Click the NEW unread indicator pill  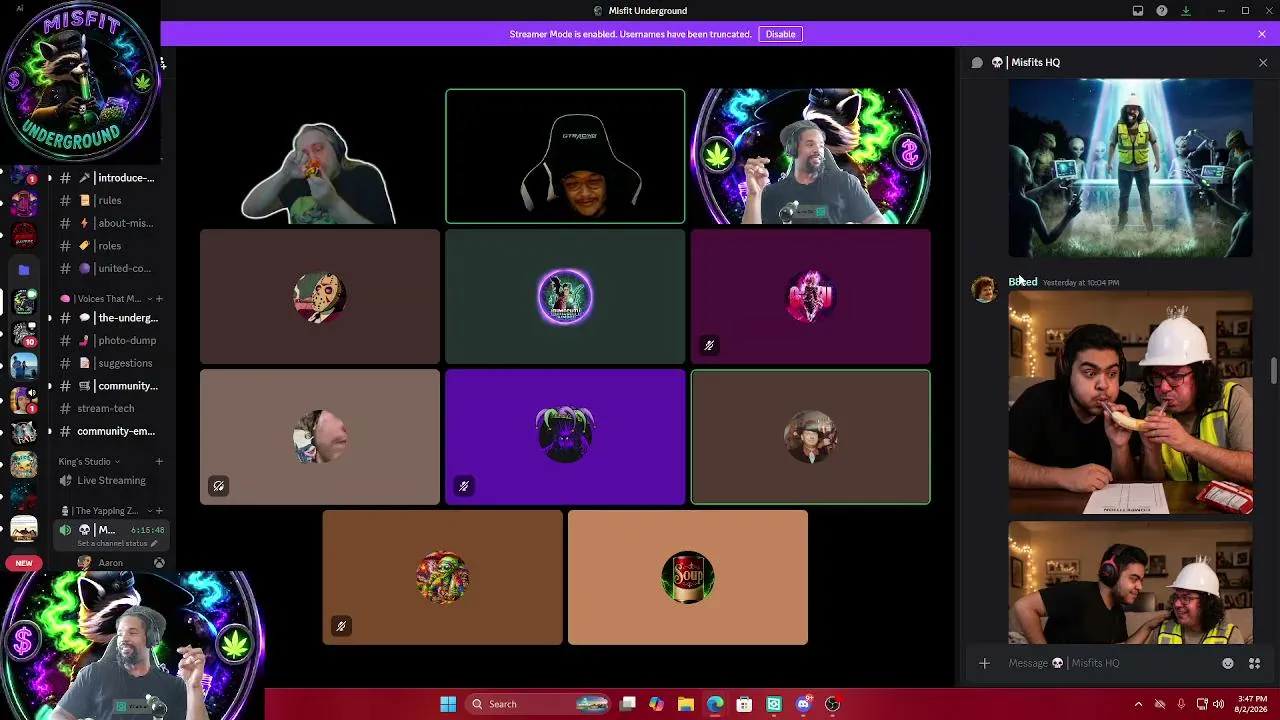[23, 563]
